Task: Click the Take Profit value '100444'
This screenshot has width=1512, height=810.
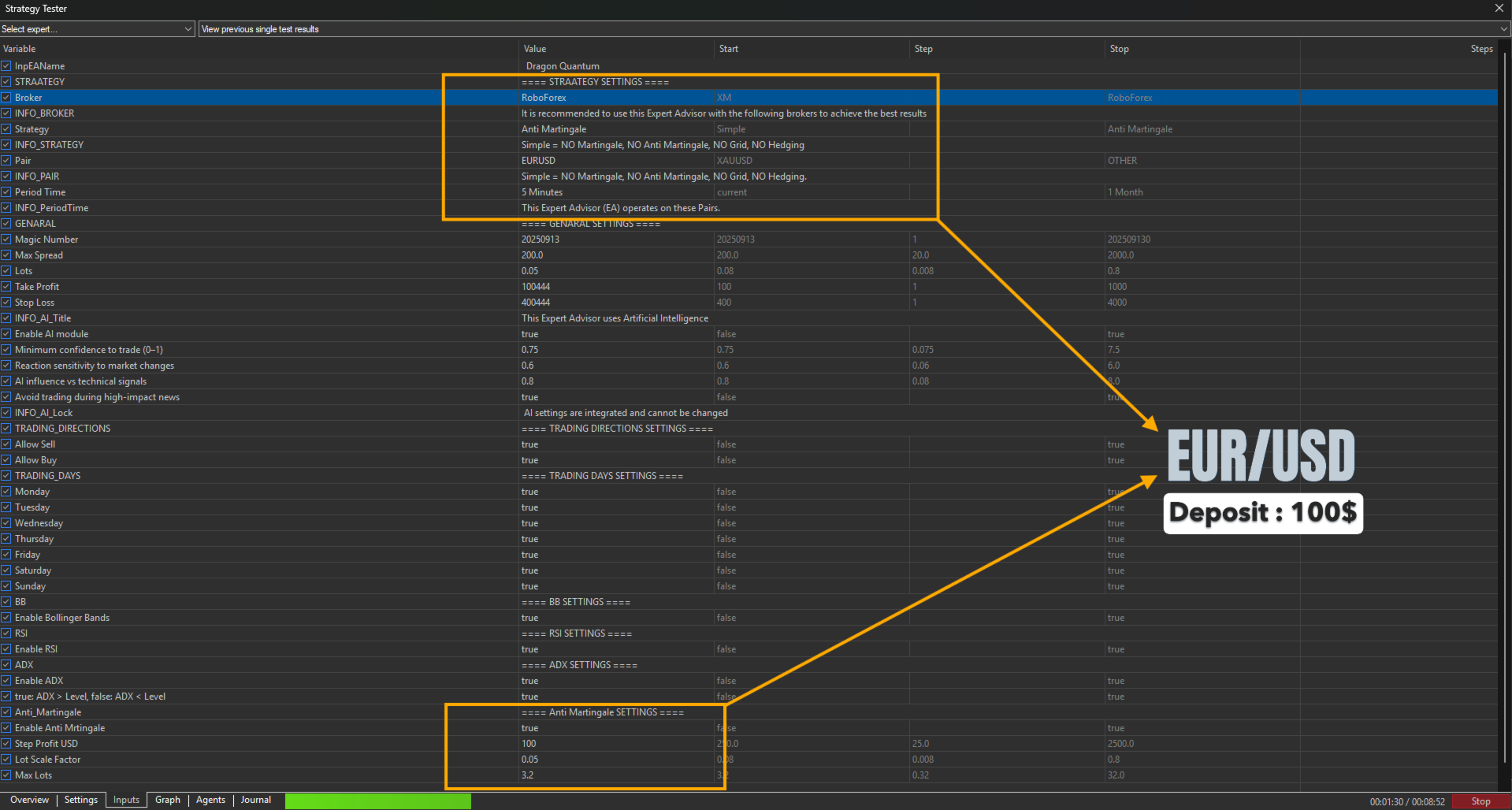Action: pos(536,287)
